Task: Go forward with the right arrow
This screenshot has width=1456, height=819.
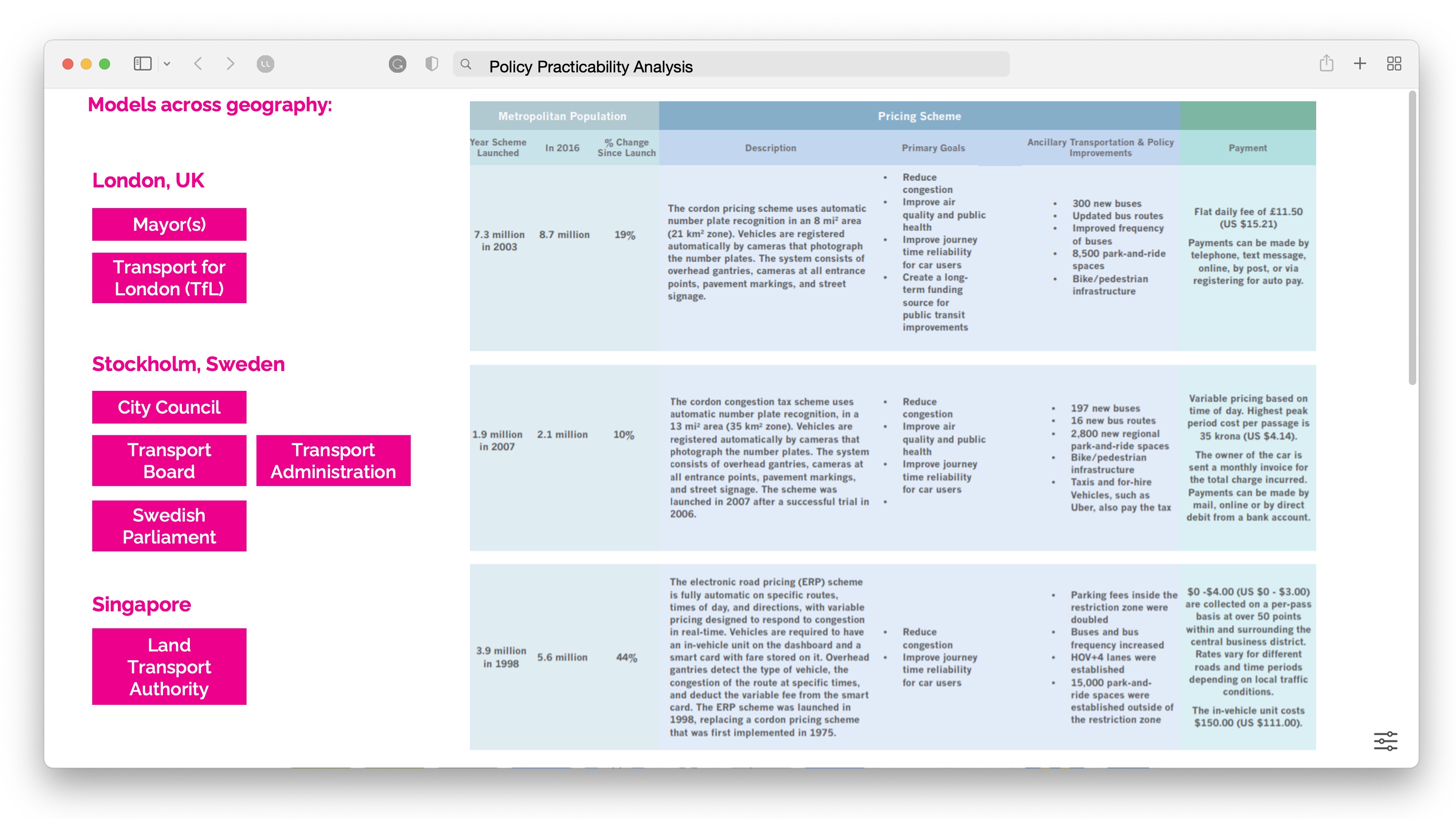Action: point(230,64)
